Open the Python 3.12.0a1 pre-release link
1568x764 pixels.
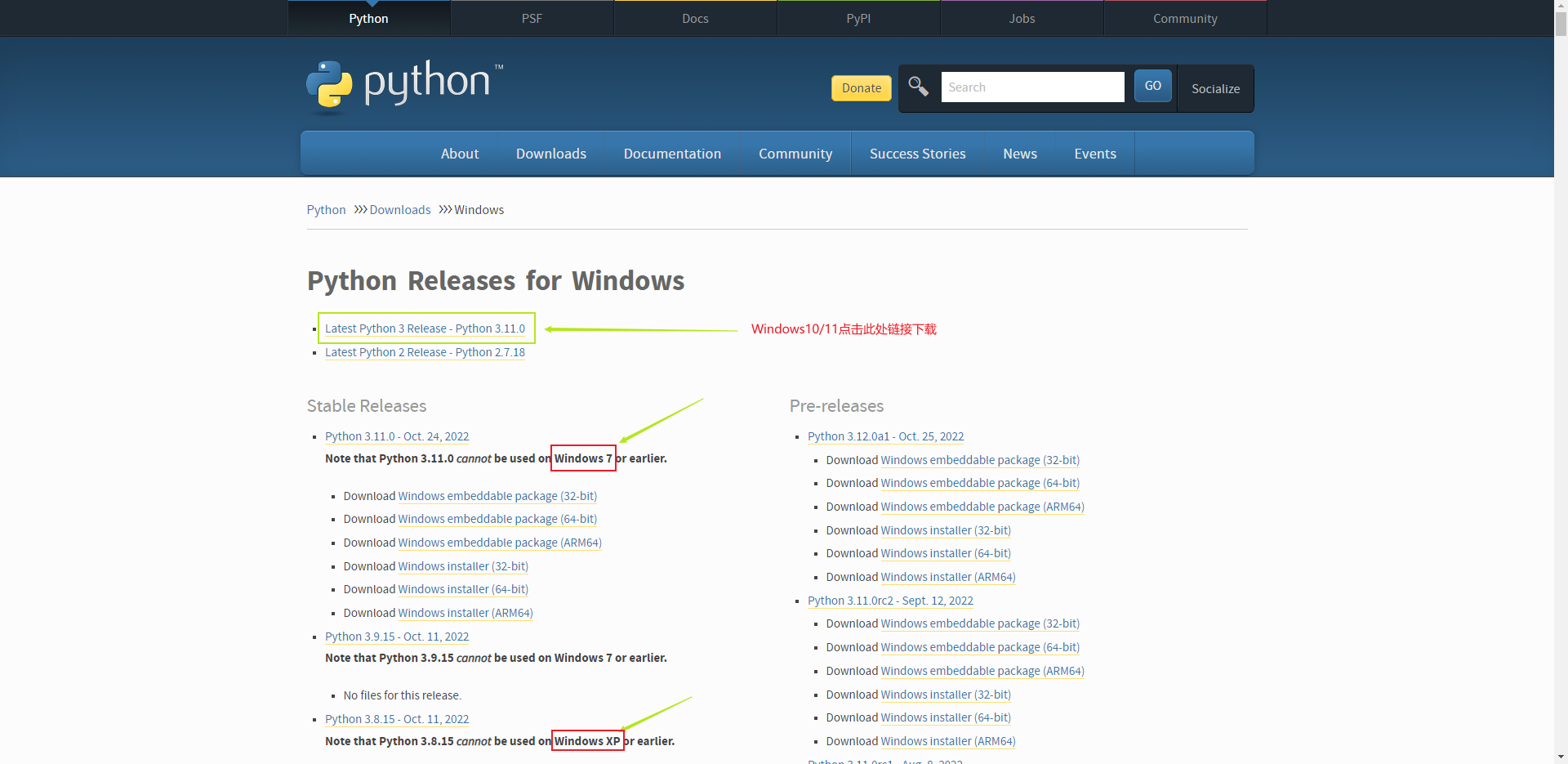pyautogui.click(x=885, y=436)
